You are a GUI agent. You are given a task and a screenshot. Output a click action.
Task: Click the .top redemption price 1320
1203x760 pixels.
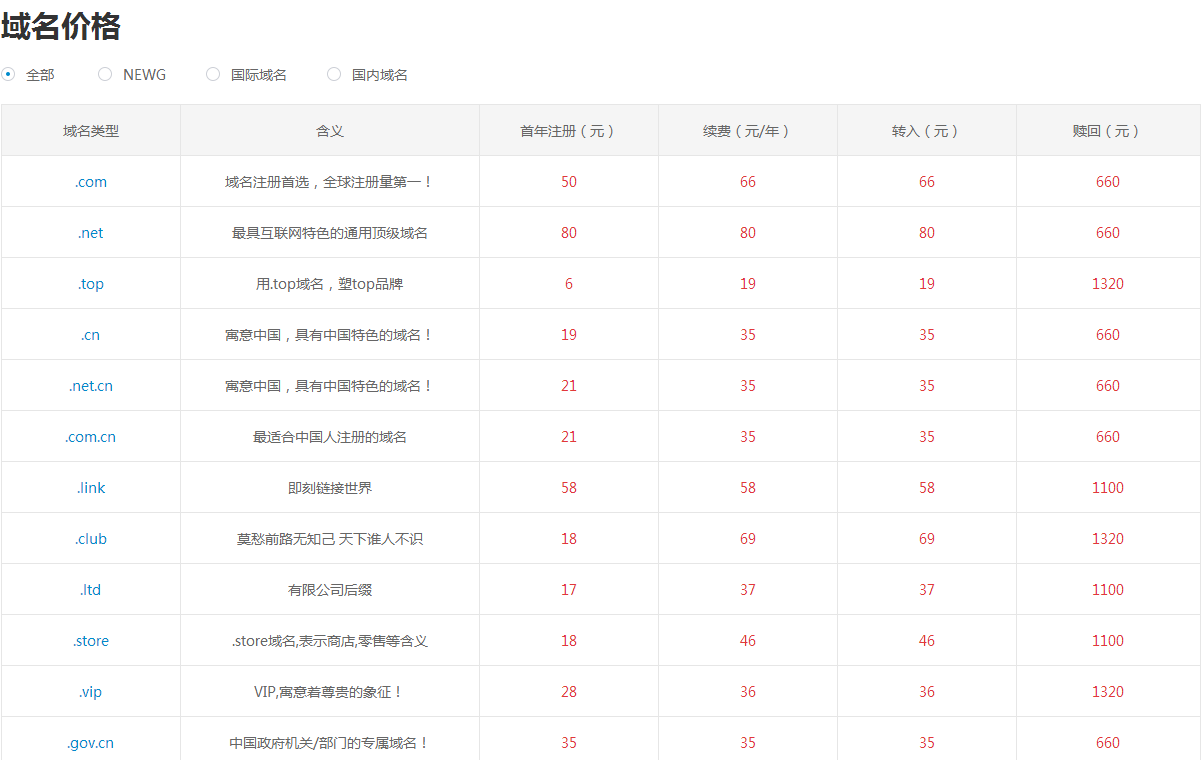click(1108, 284)
